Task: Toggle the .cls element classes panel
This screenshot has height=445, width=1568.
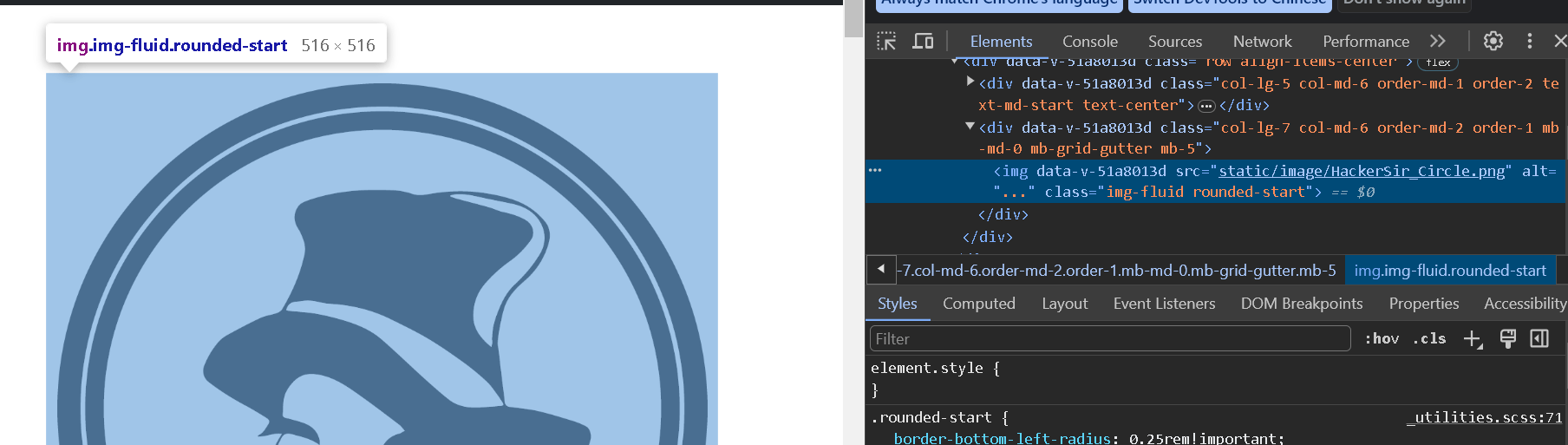Action: click(1429, 338)
